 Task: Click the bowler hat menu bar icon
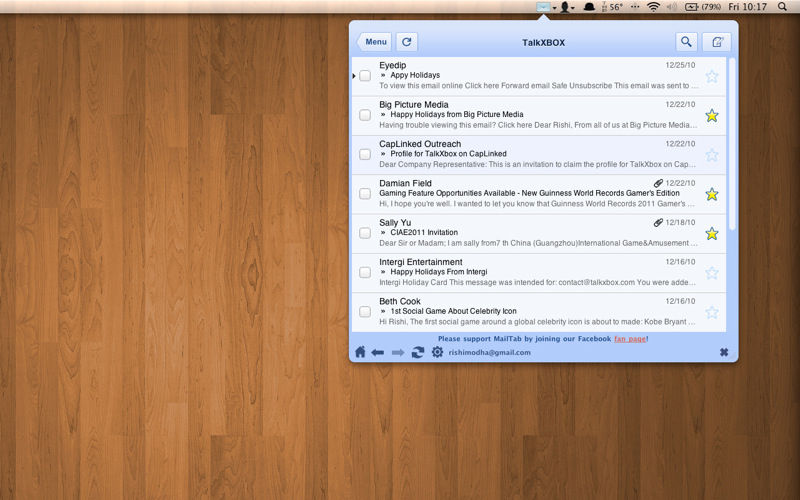[x=589, y=7]
